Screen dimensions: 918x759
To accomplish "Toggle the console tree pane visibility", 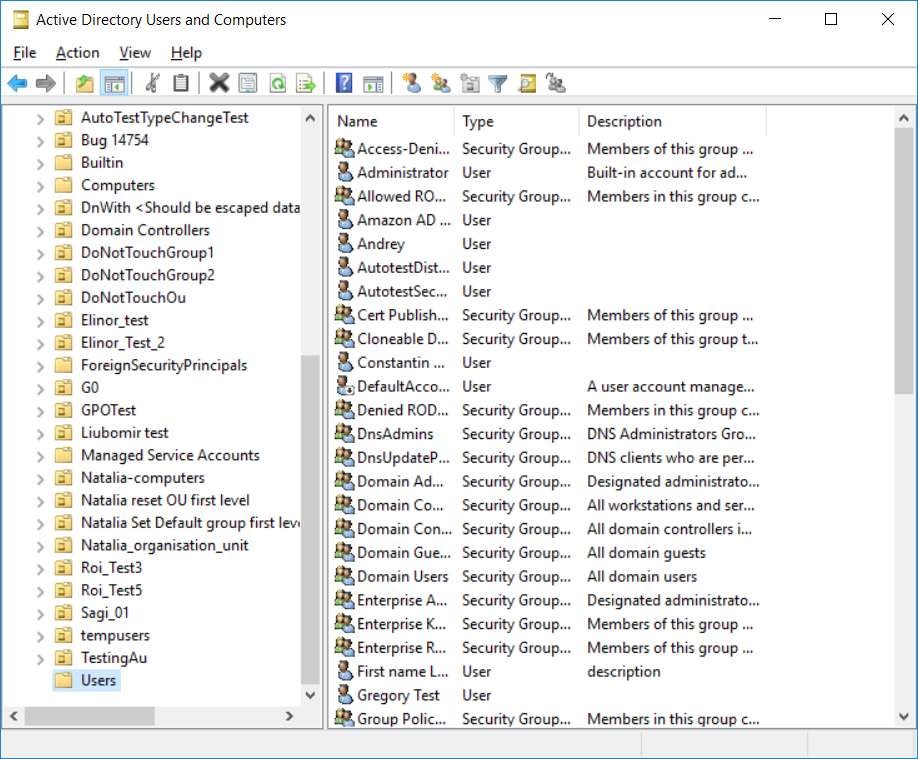I will 115,83.
